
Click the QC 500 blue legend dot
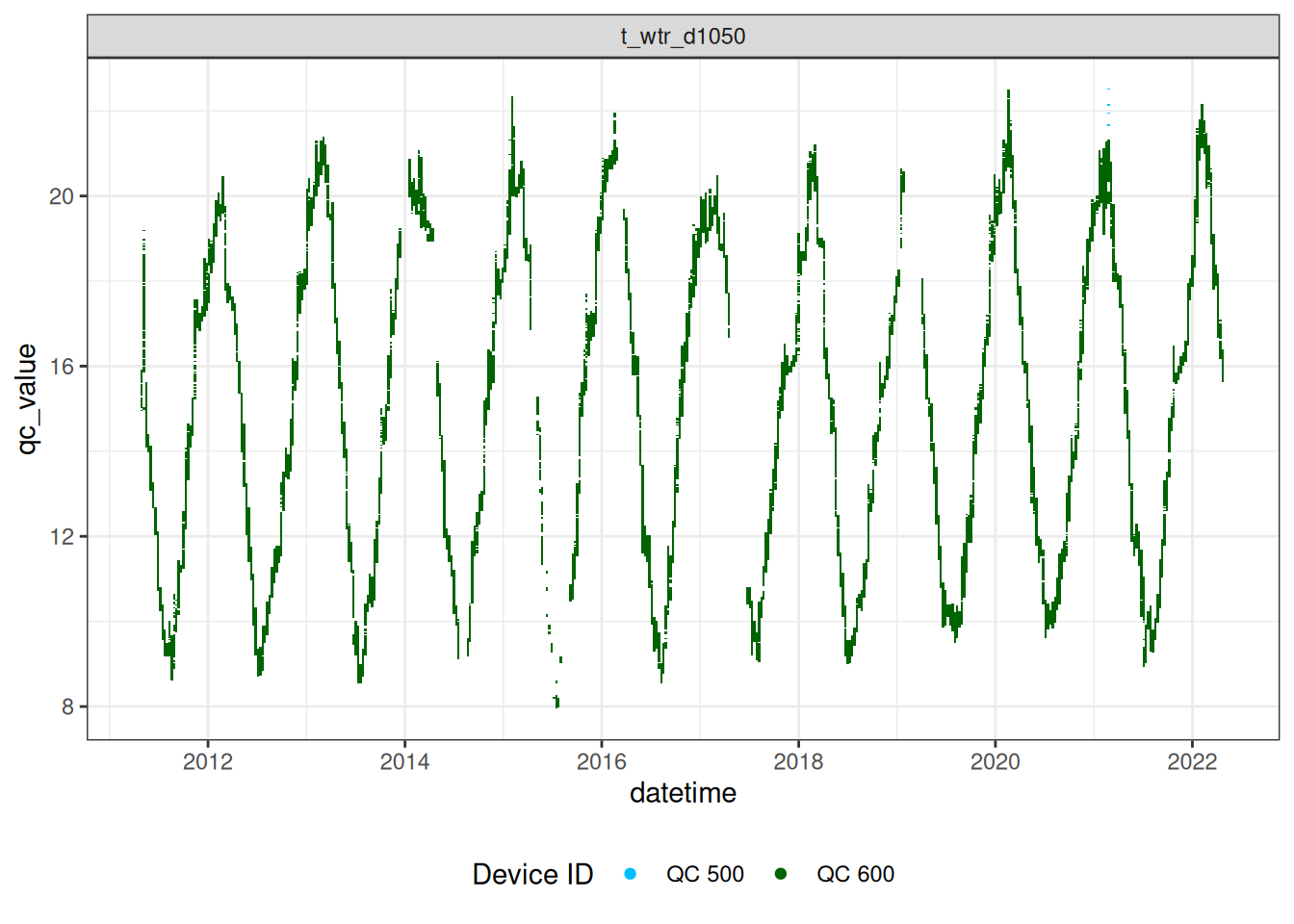pos(630,874)
